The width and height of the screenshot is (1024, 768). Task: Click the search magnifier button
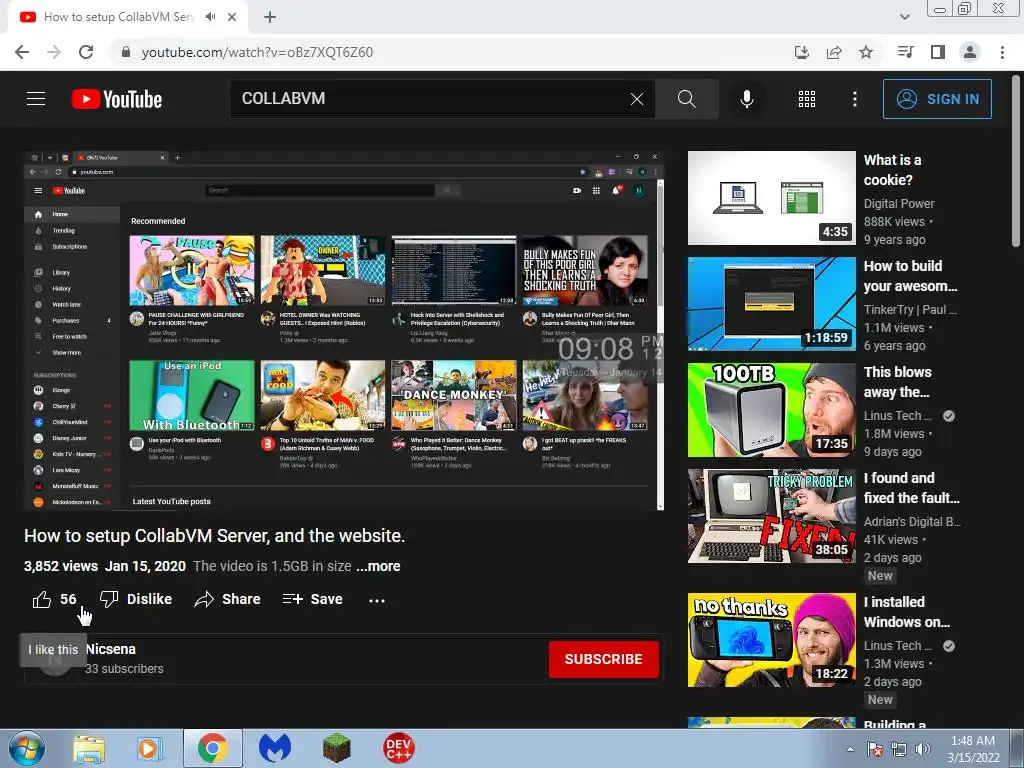pyautogui.click(x=686, y=99)
